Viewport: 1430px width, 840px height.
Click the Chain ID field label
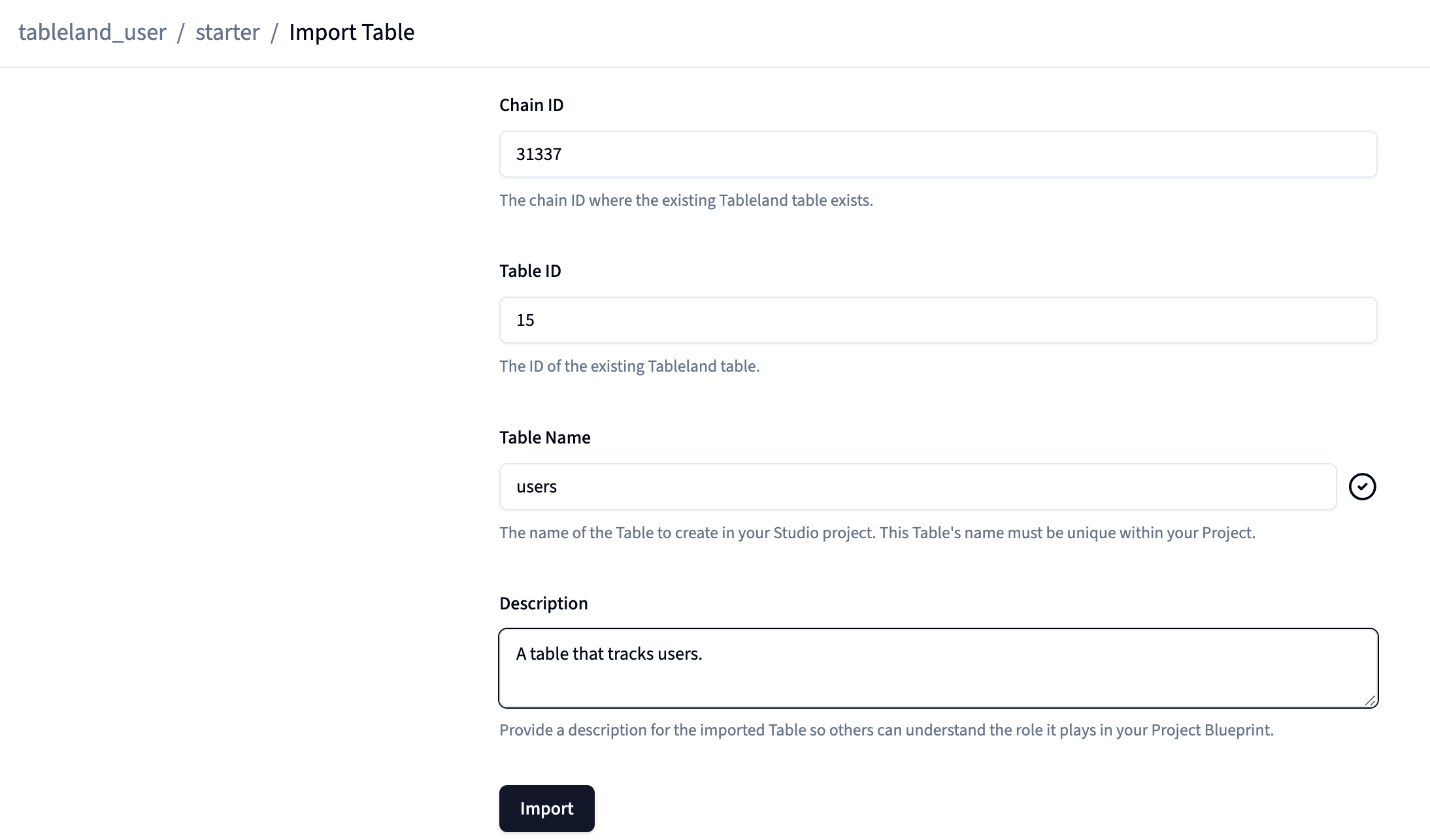[531, 105]
